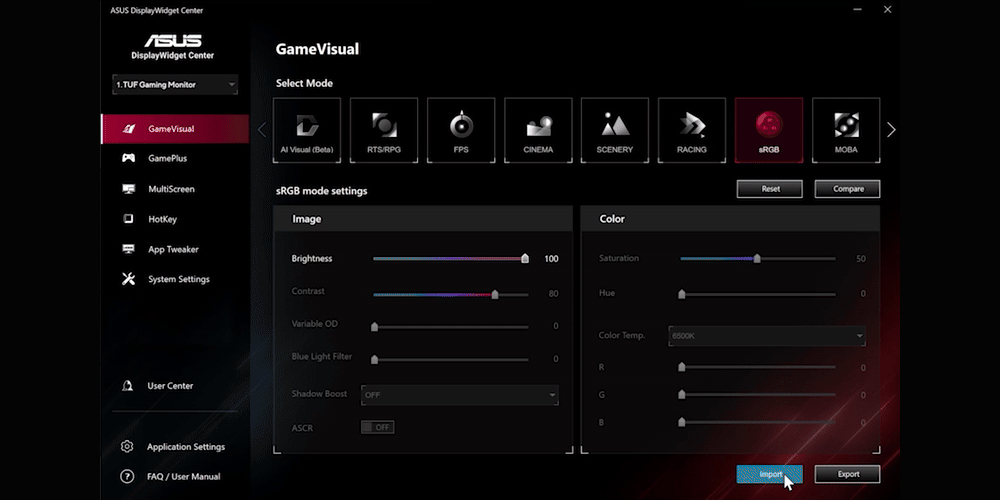Activate the Racing mode icon
1000x500 pixels.
tap(691, 130)
